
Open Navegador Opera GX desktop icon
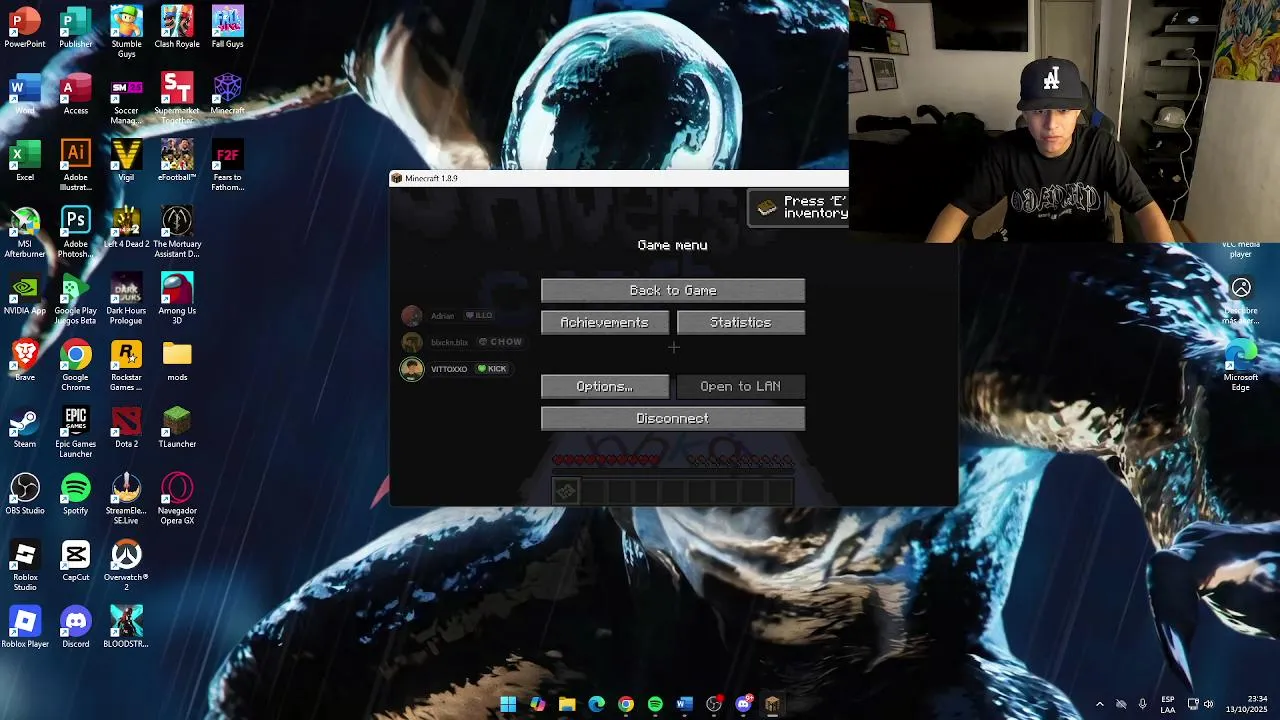[177, 500]
